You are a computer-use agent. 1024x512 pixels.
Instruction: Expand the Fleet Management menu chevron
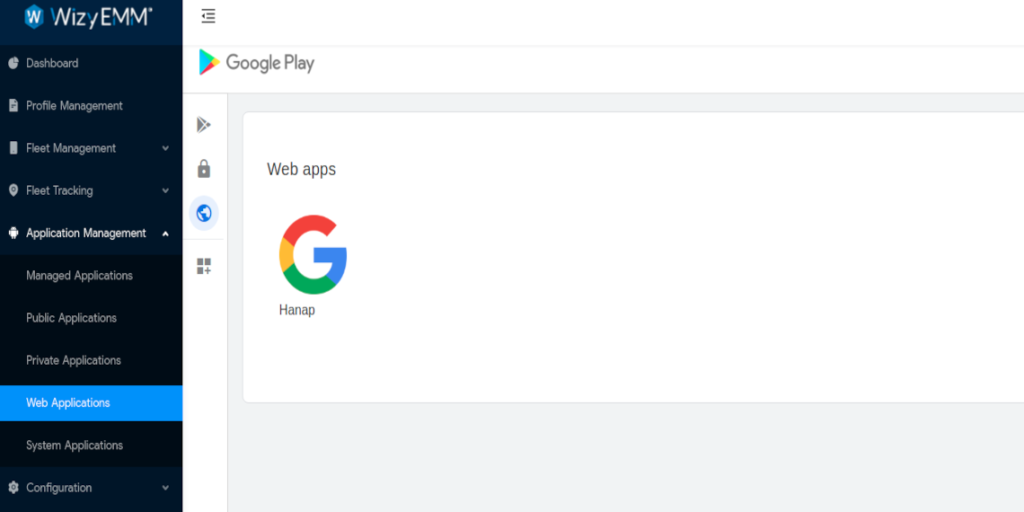tap(165, 148)
